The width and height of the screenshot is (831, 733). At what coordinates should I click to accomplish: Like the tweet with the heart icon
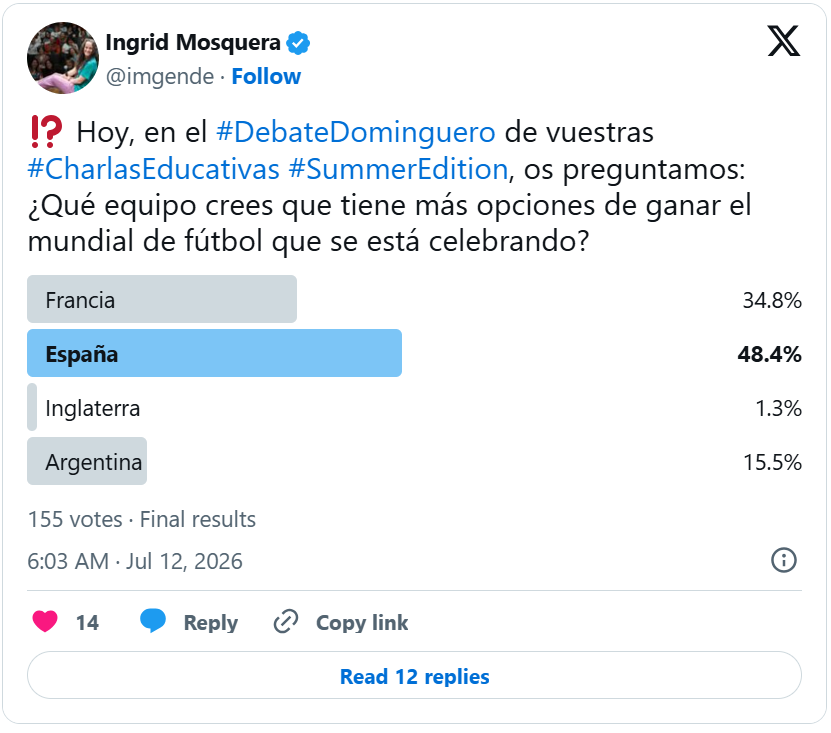(45, 622)
